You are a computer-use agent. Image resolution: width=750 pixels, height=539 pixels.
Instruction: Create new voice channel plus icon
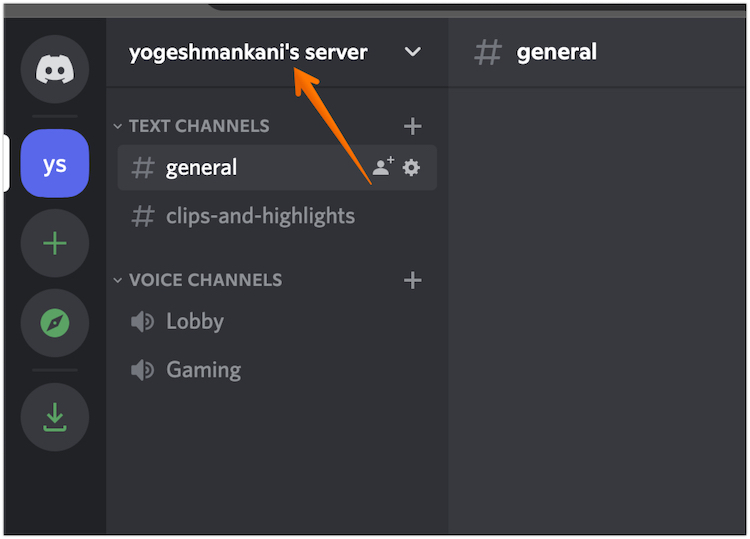tap(412, 280)
